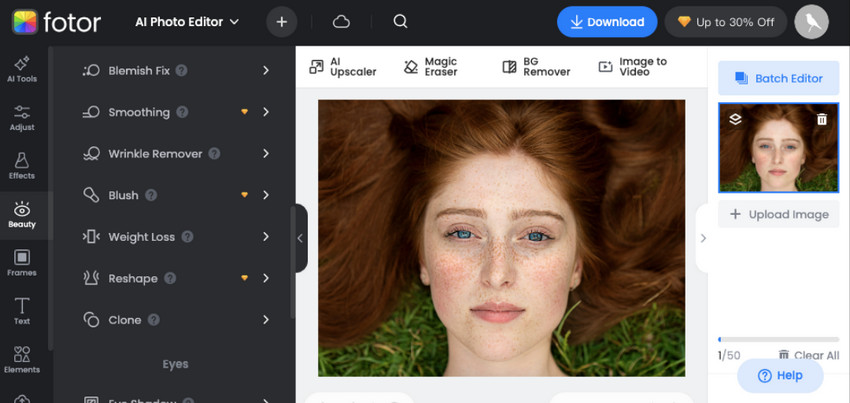Switch to AI Tools sidebar tab
The height and width of the screenshot is (403, 850).
[22, 69]
